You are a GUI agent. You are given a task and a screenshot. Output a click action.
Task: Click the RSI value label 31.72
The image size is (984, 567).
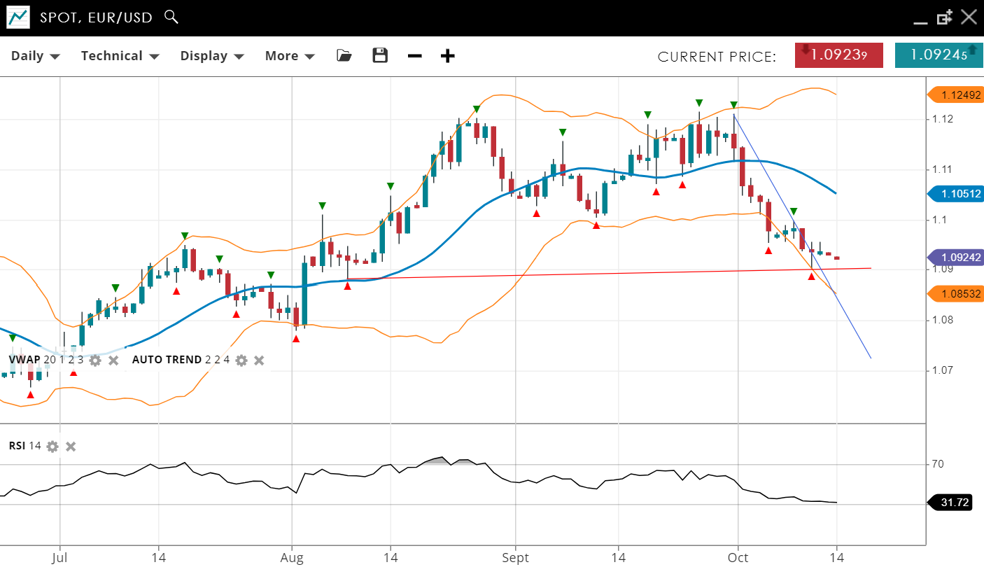click(955, 502)
